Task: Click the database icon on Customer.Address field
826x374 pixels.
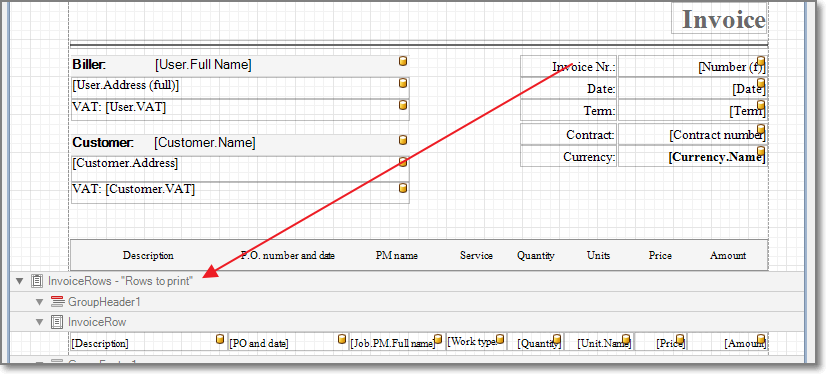Action: pos(403,162)
